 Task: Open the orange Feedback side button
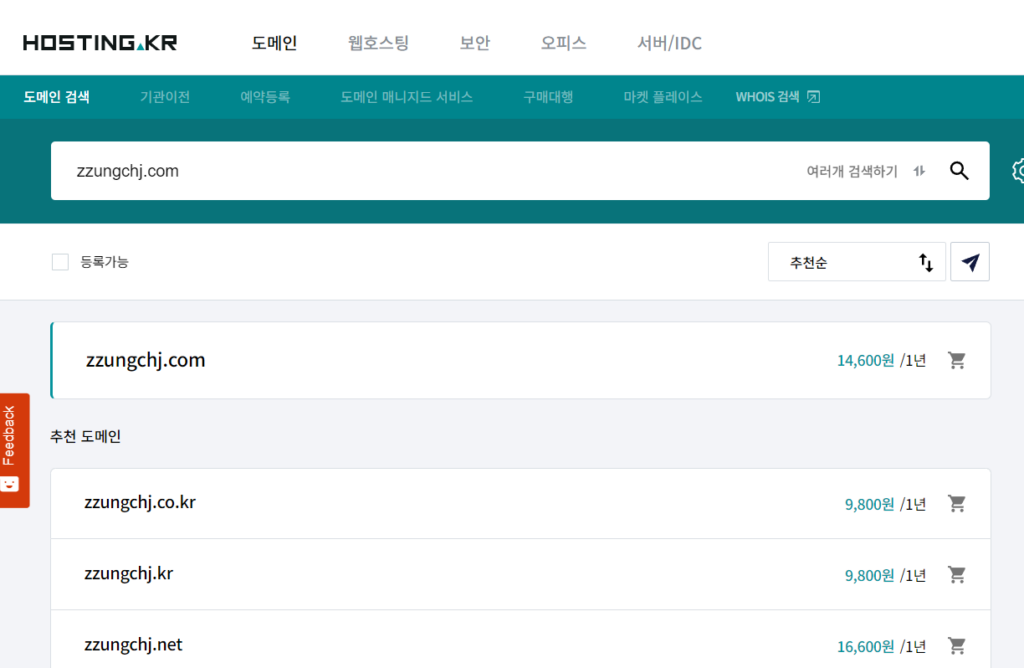(x=14, y=450)
